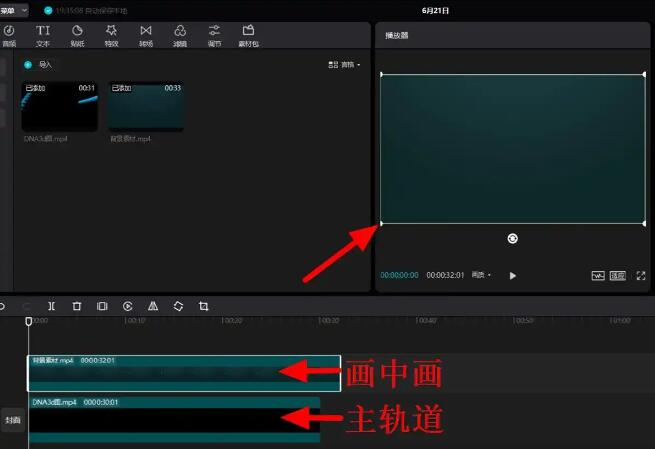Screen dimensions: 655x449
Task: Click the mirror flip tool in timeline toolbar
Action: click(153, 306)
